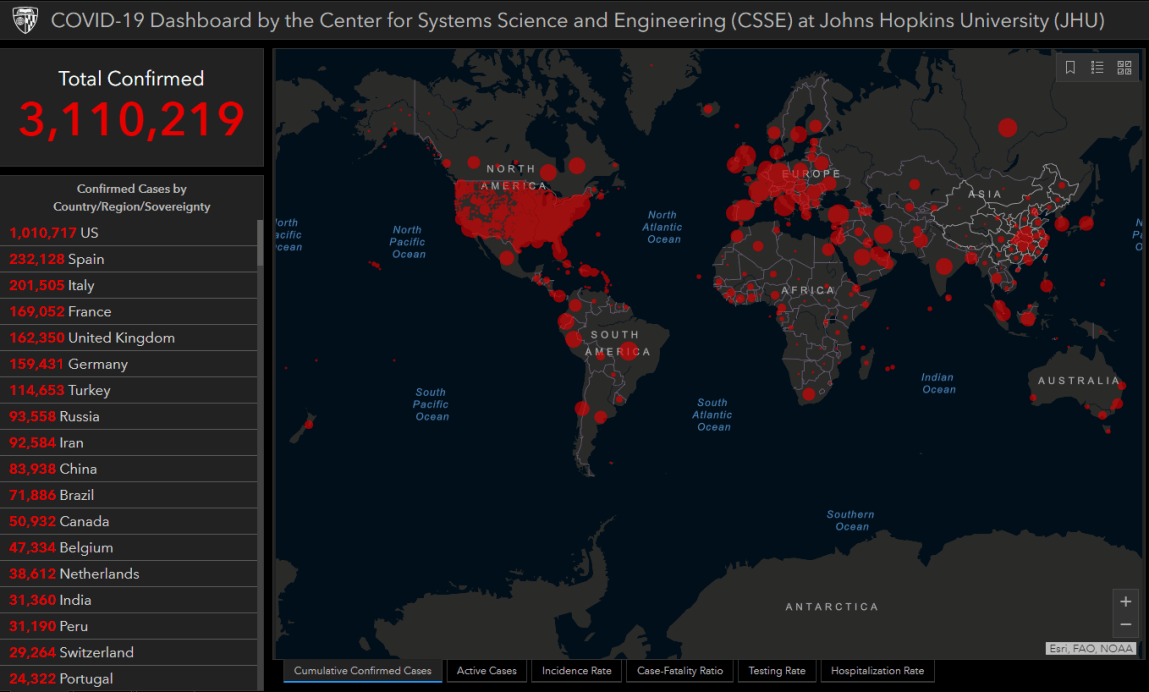Zoom in with the plus button
The height and width of the screenshot is (692, 1149).
(x=1126, y=602)
